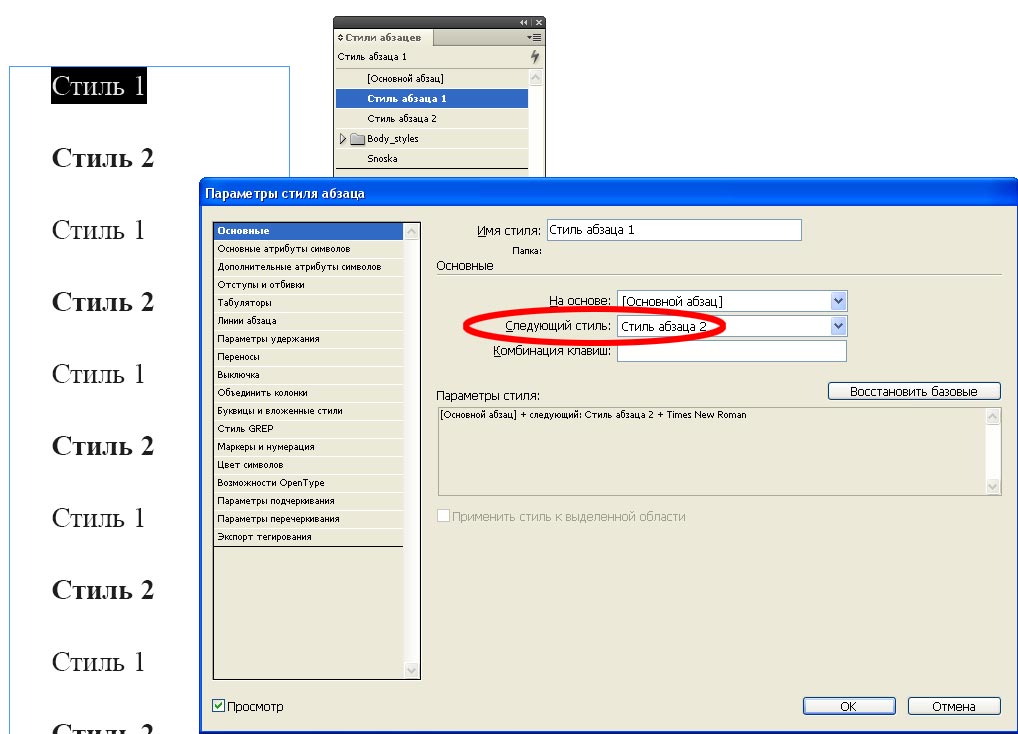Open Маркеры и нумерация settings
Viewport: 1018px width, 734px height.
point(308,447)
